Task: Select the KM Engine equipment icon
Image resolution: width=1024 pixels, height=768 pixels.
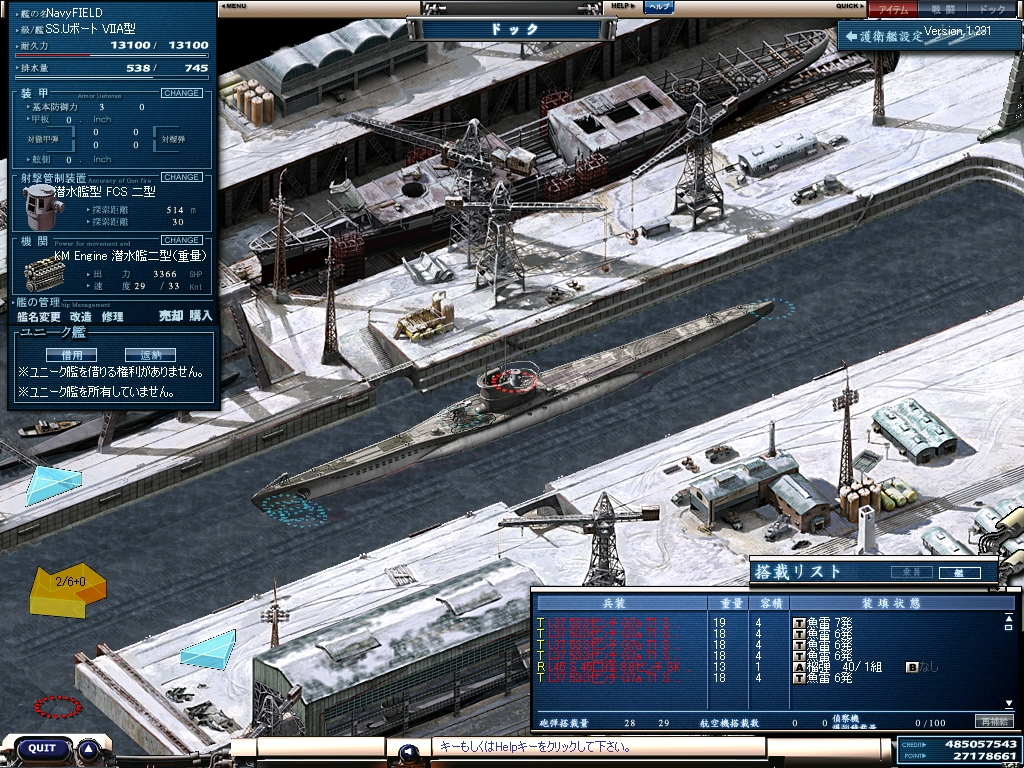Action: click(x=44, y=274)
